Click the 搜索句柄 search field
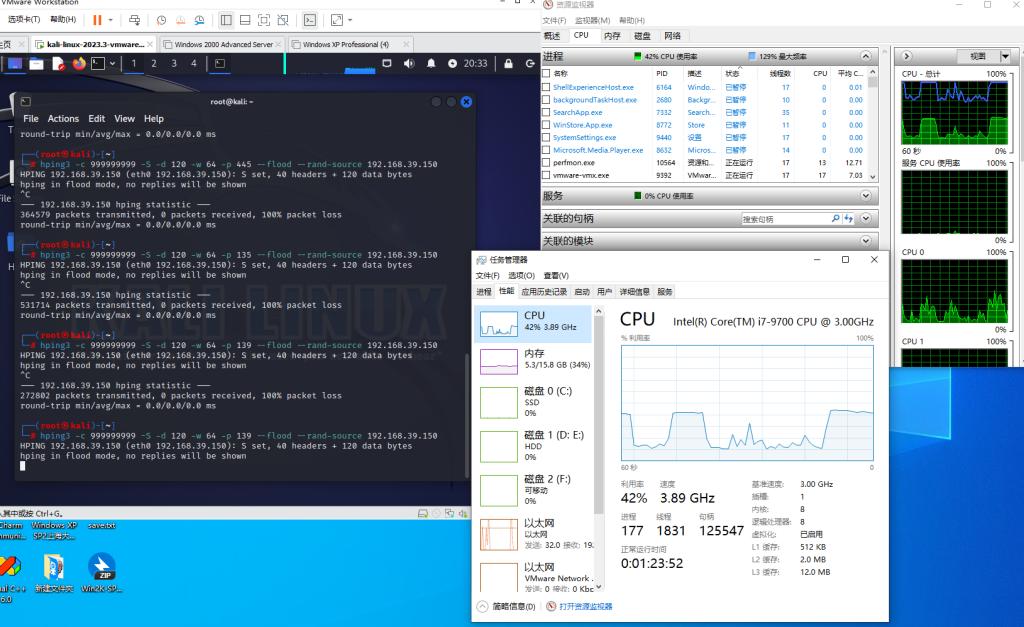Image resolution: width=1024 pixels, height=627 pixels. [786, 219]
